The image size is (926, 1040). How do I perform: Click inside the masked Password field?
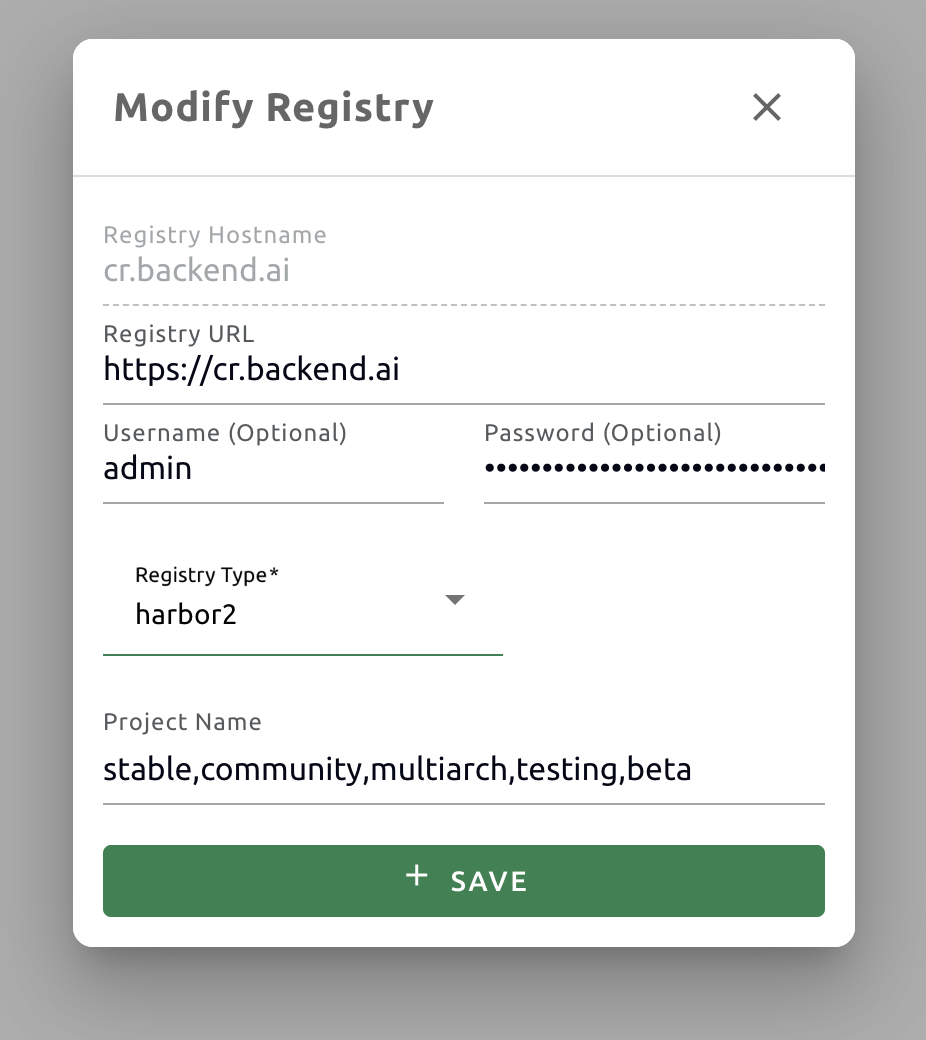(x=654, y=468)
